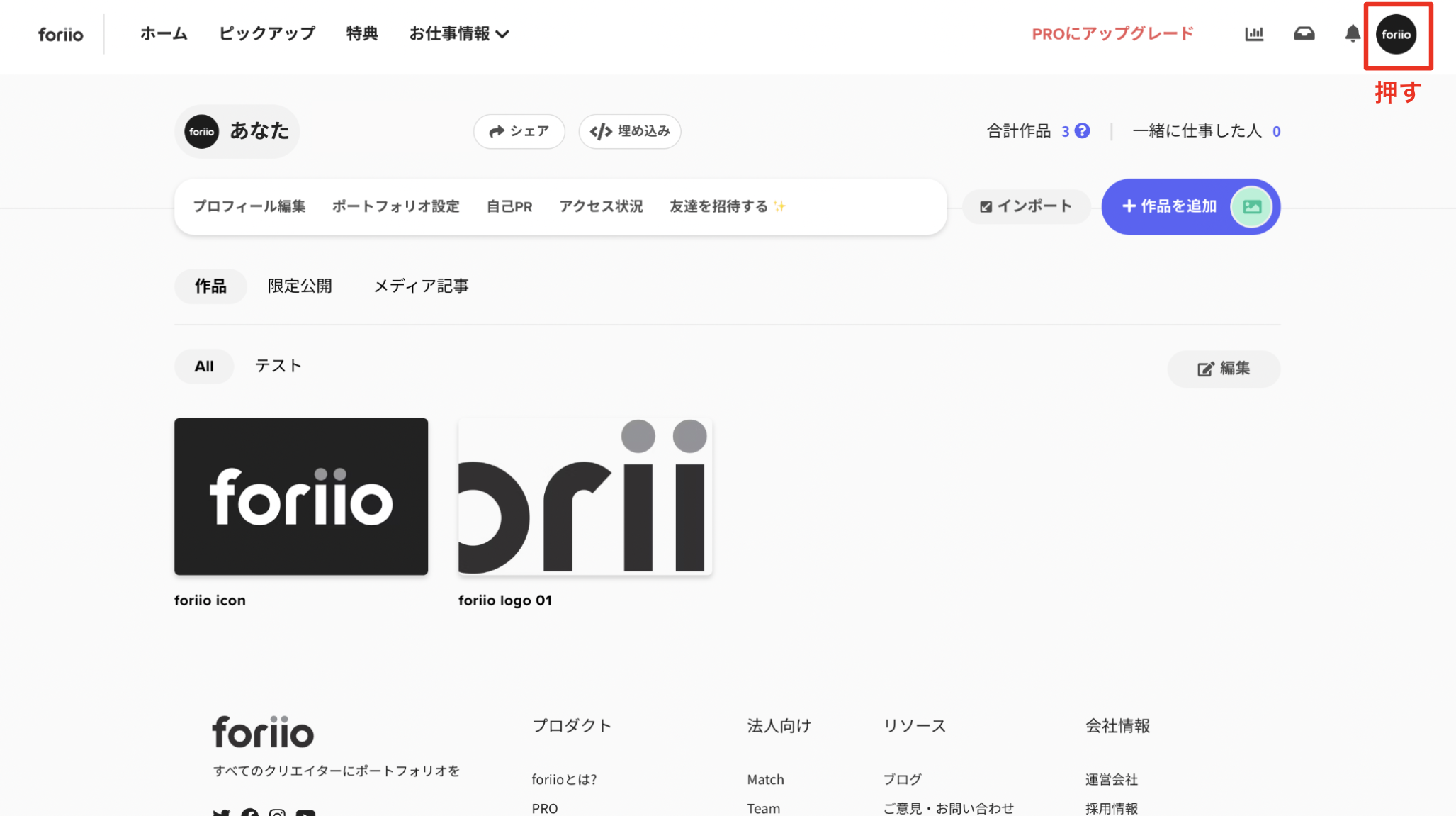Open the foriio logo 01 thumbnail

pyautogui.click(x=585, y=496)
